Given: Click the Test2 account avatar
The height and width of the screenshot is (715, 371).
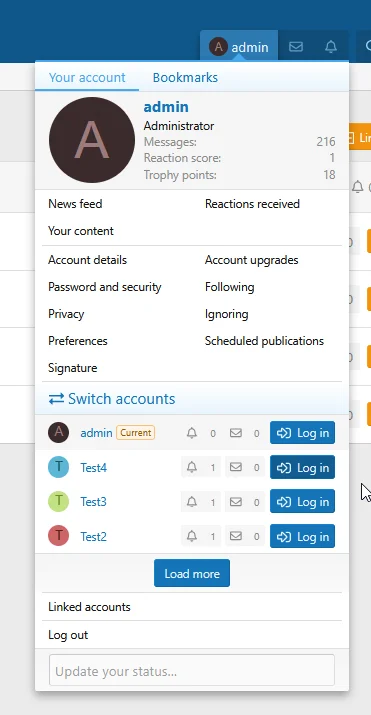Looking at the screenshot, I should coord(58,536).
